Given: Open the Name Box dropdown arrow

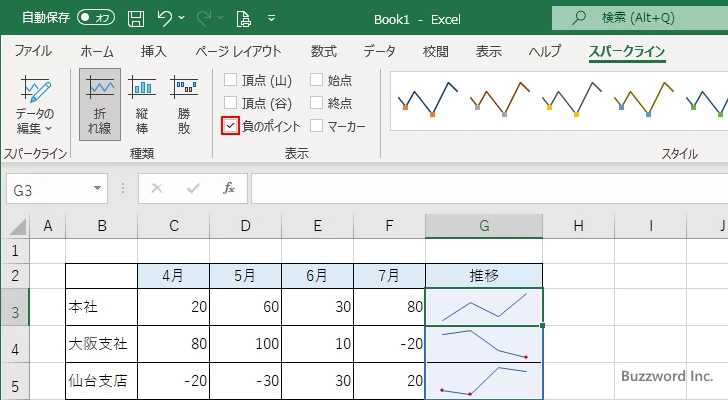Looking at the screenshot, I should click(98, 188).
